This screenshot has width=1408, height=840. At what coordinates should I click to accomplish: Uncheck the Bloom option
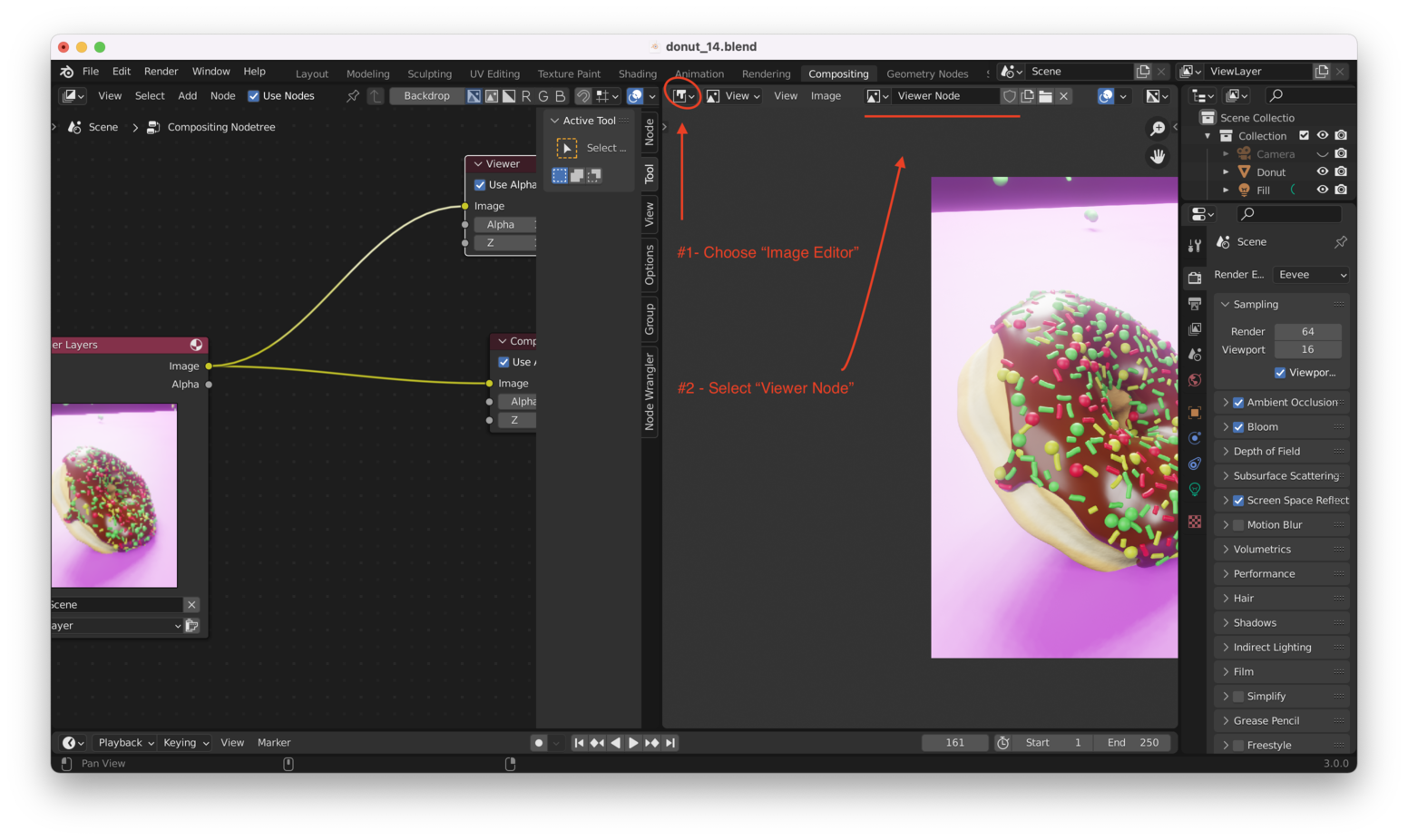click(1238, 427)
